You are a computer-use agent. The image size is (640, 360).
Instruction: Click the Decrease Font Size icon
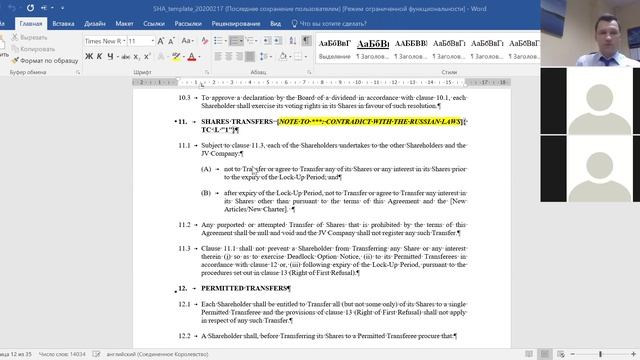pyautogui.click(x=171, y=41)
